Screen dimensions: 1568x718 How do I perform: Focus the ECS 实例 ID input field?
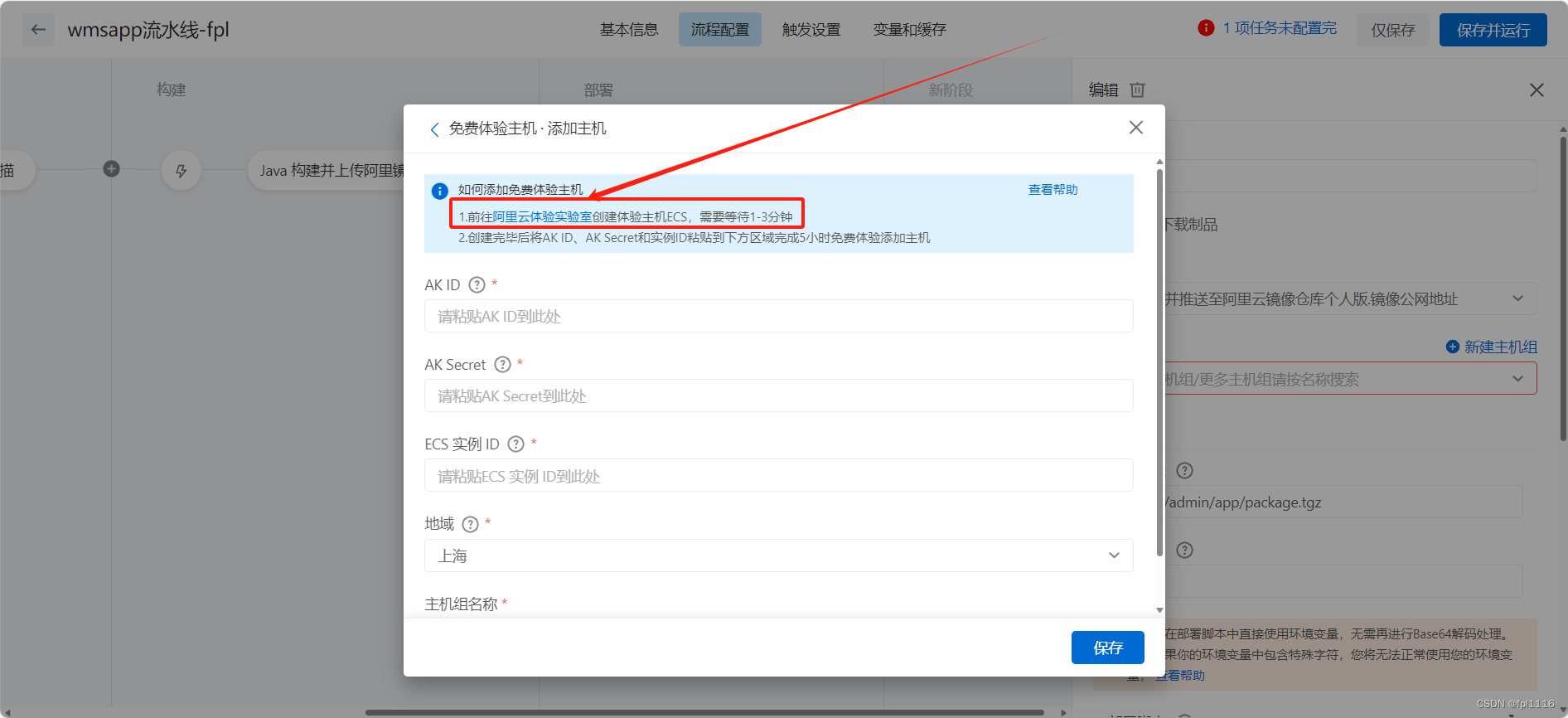tap(778, 476)
